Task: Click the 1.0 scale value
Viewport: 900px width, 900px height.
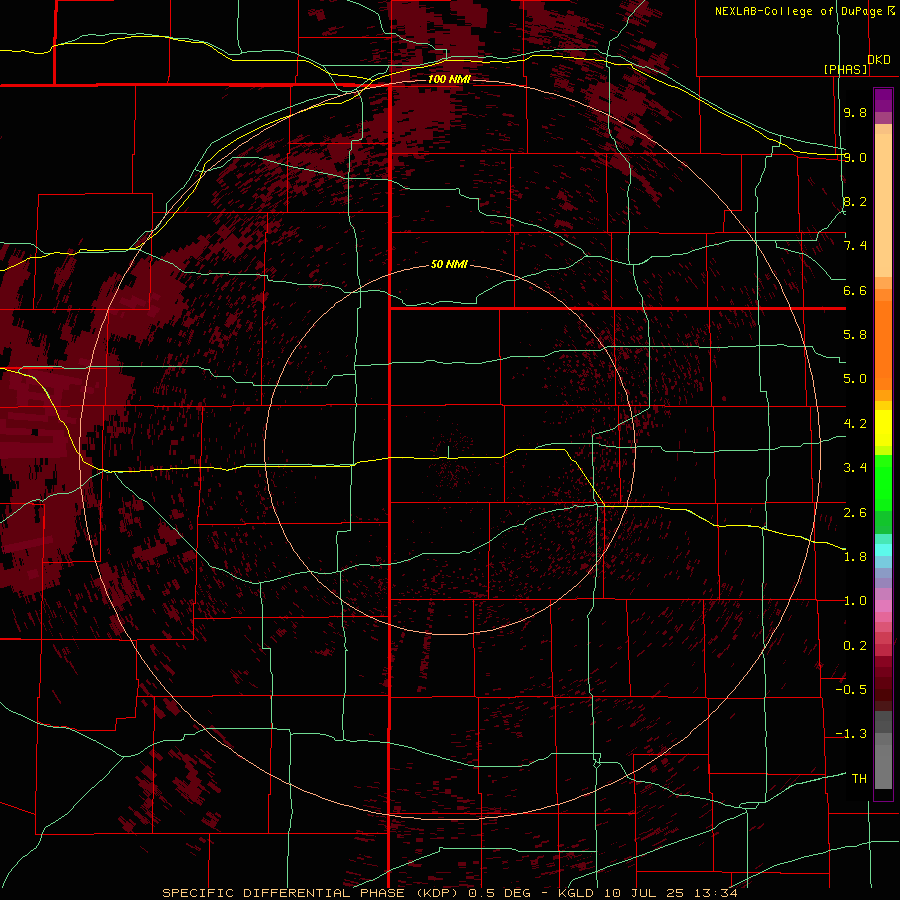Action: tap(855, 601)
